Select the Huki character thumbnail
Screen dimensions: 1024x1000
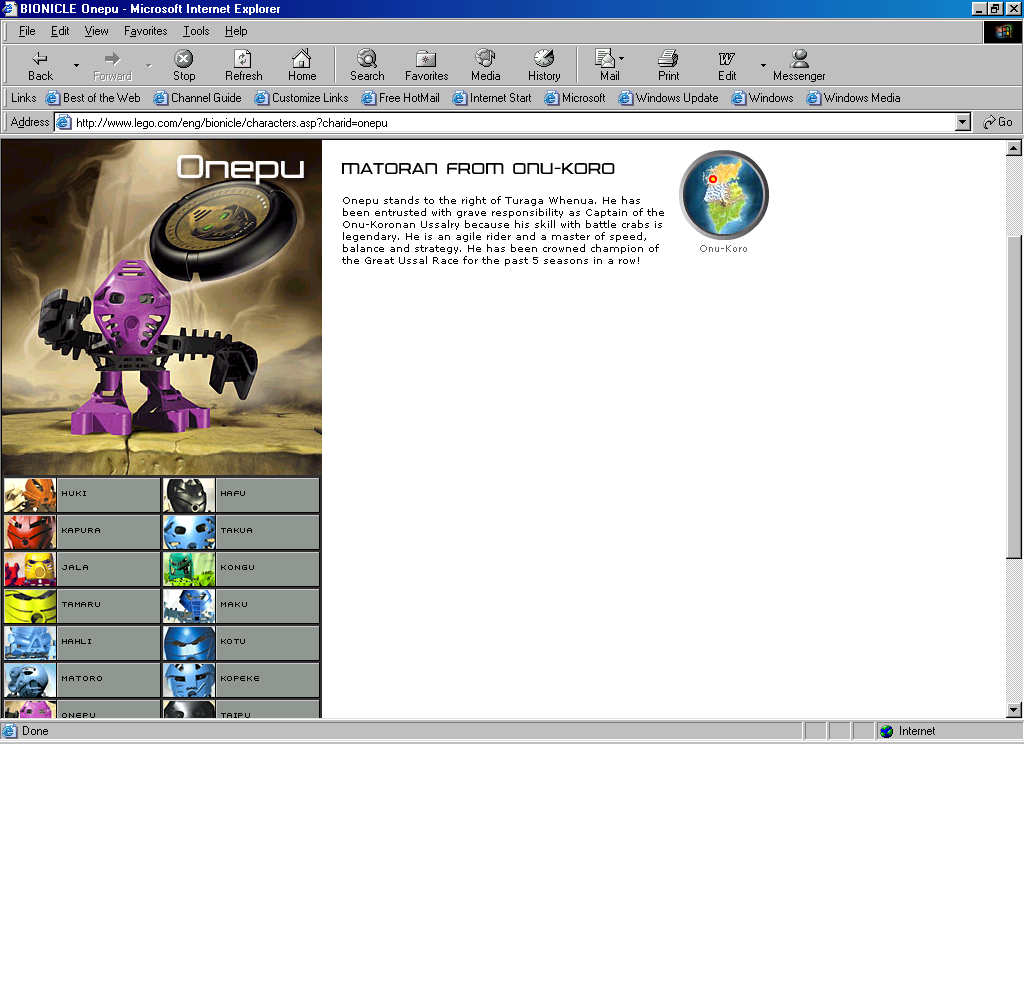coord(30,494)
